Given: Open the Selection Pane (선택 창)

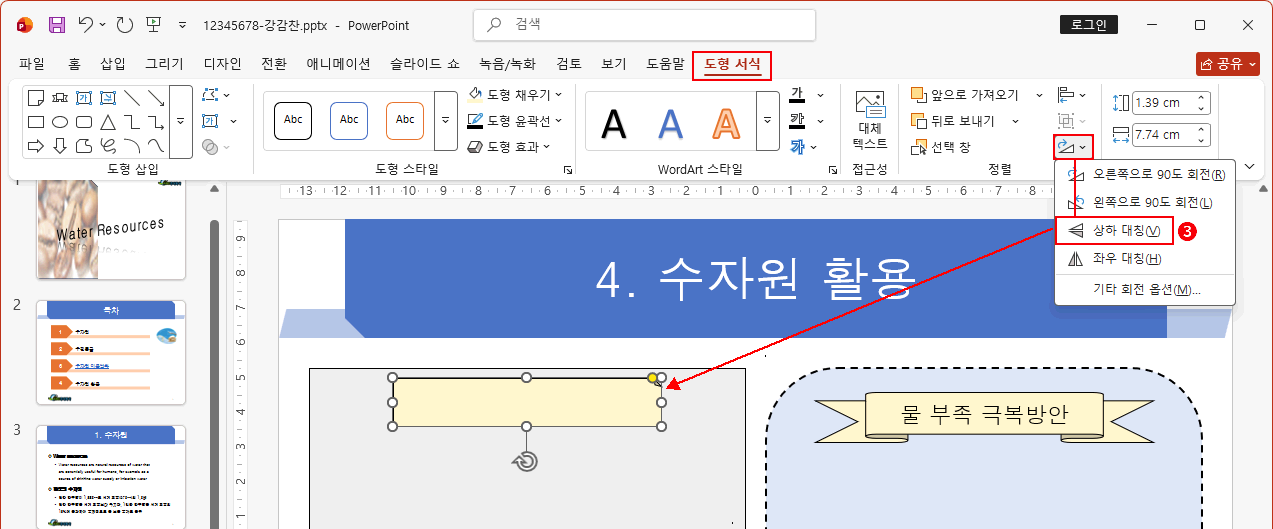Looking at the screenshot, I should pyautogui.click(x=941, y=147).
